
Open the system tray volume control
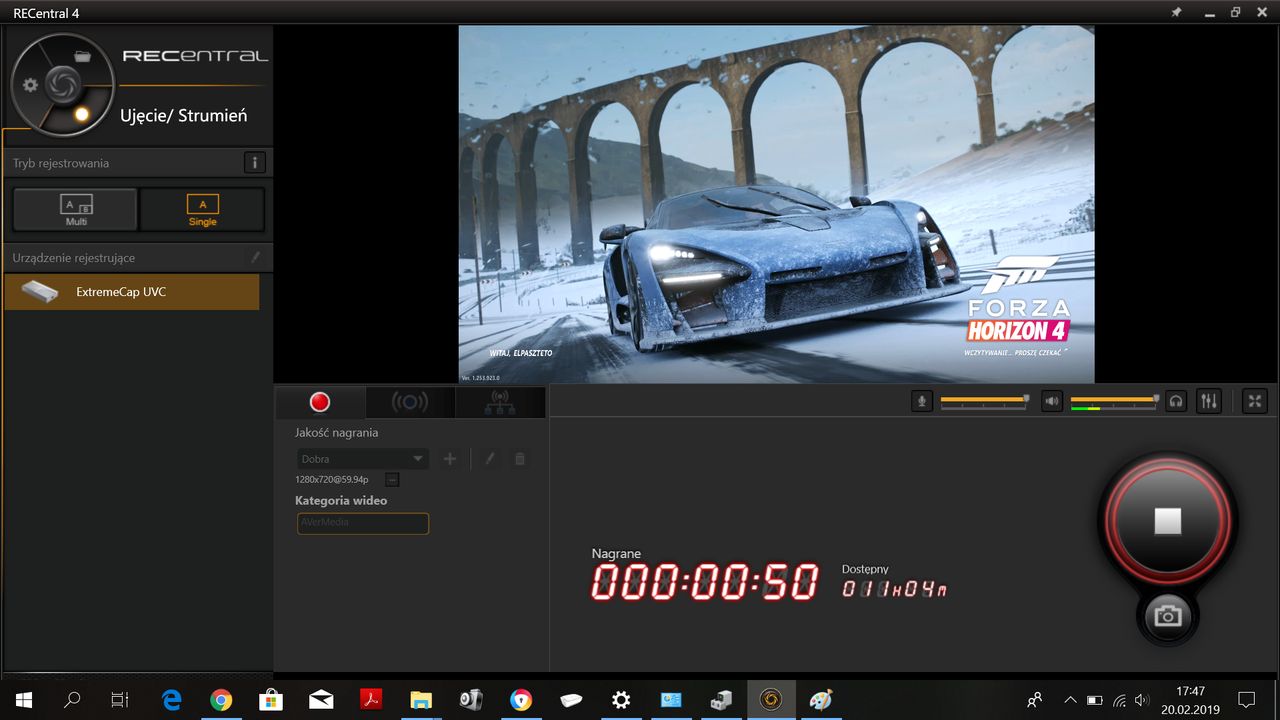(x=1143, y=700)
